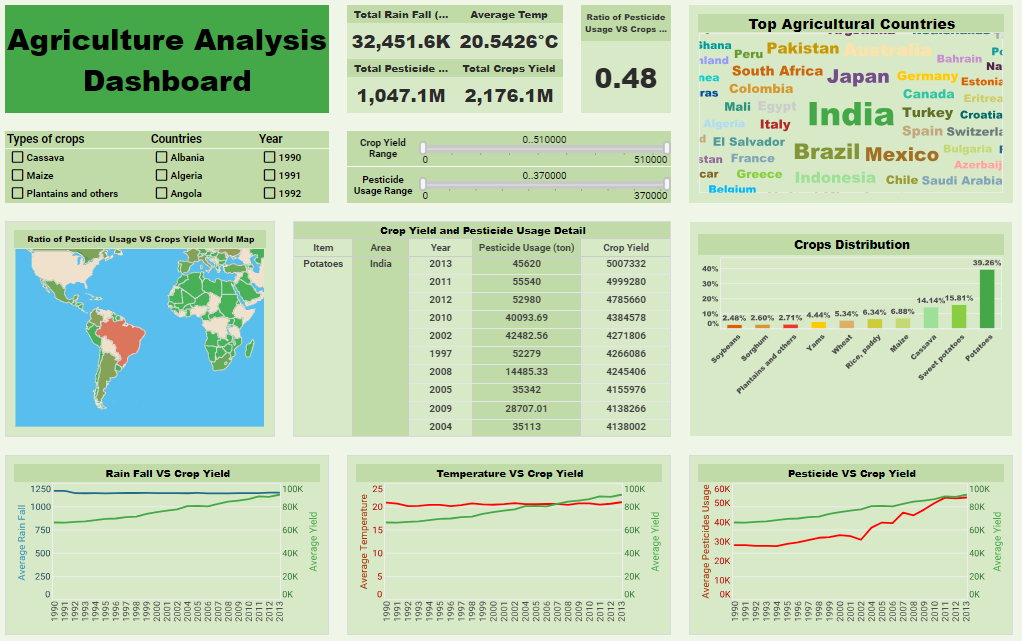Check the Cassava crop type checkbox
Viewport: 1022px width, 641px height.
[x=17, y=157]
